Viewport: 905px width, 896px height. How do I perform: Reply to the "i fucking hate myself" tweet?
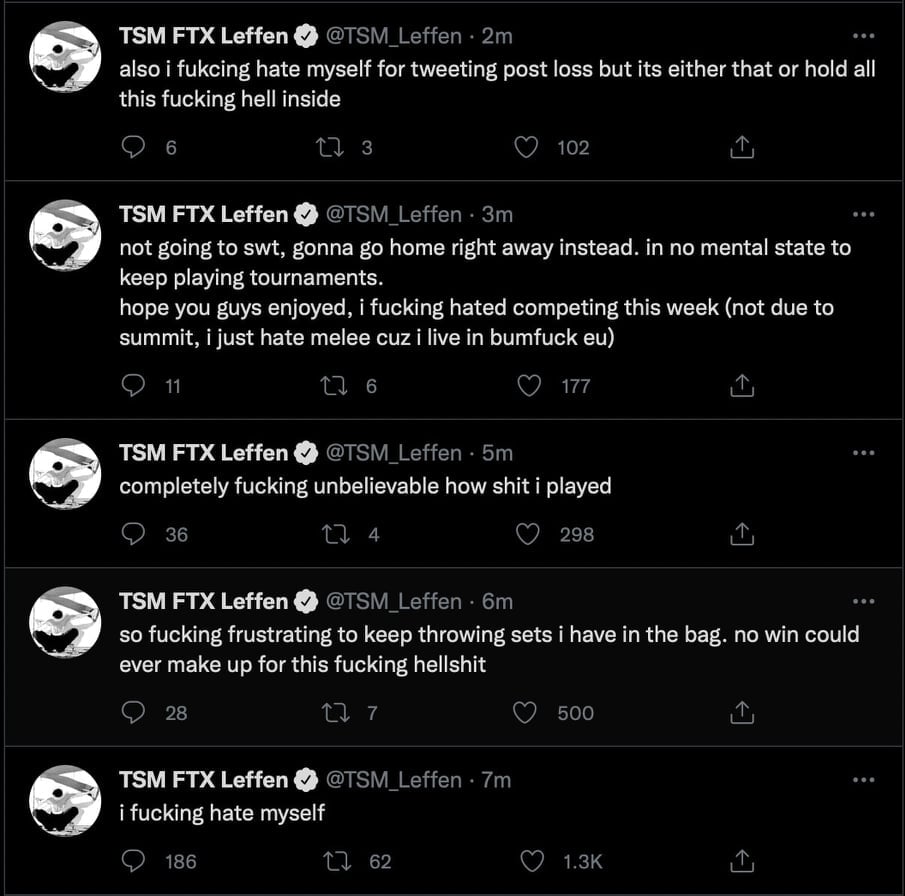[133, 861]
